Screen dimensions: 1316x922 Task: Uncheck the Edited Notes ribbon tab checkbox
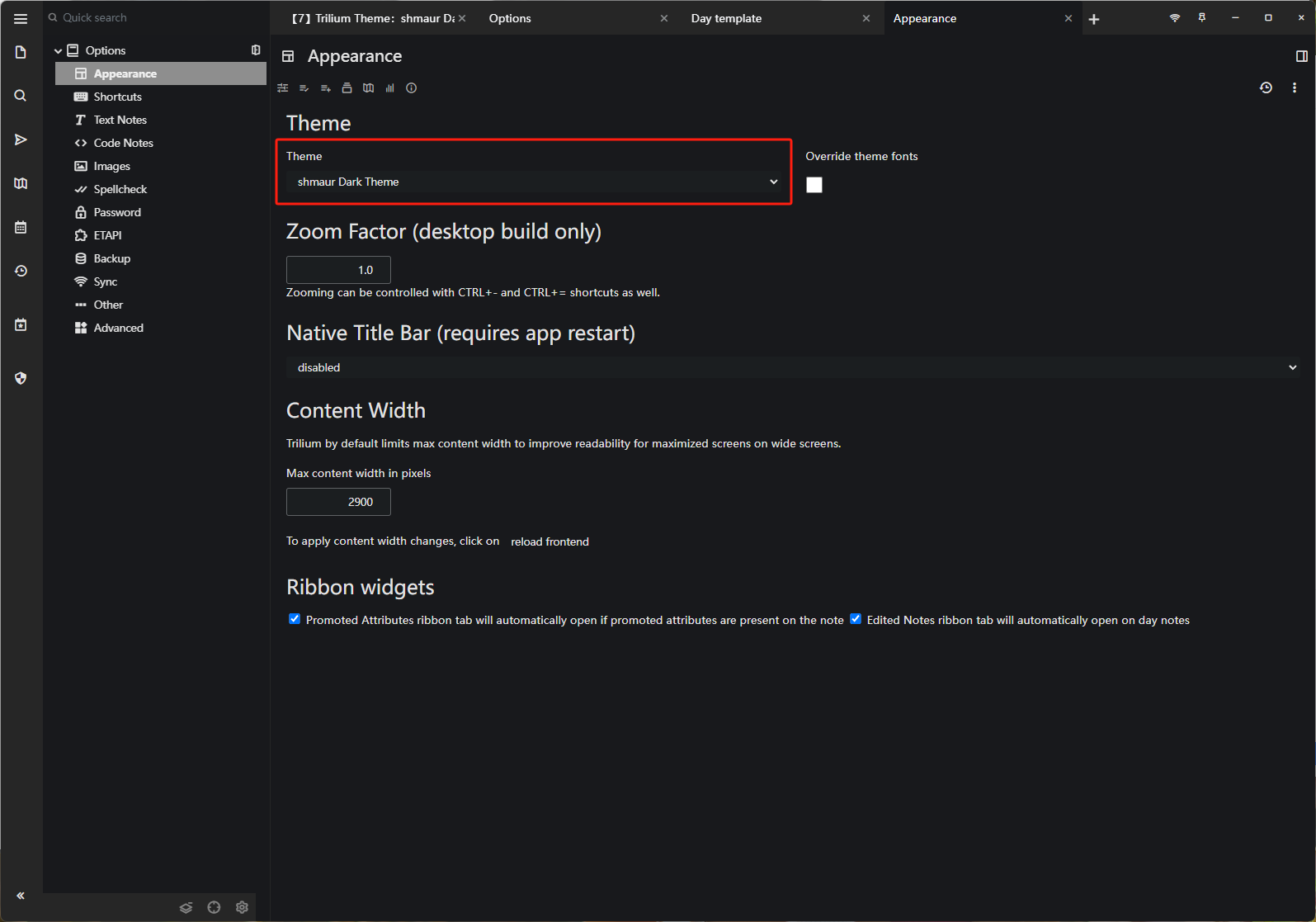(x=856, y=619)
